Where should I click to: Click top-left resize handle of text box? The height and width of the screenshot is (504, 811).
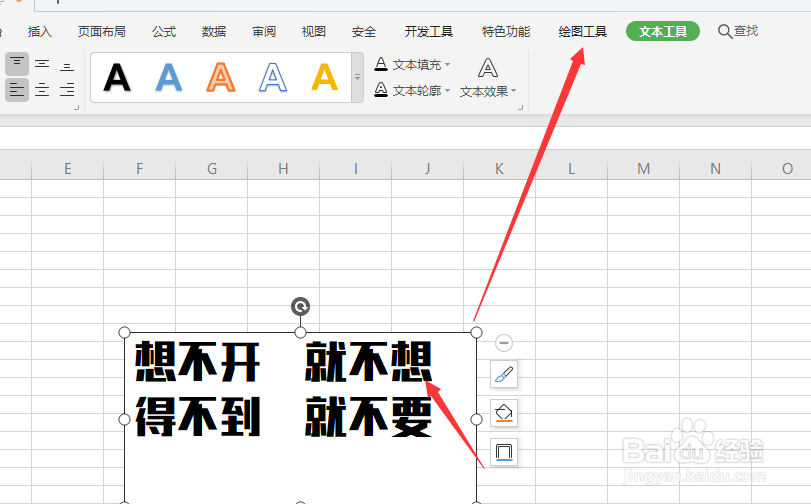[x=125, y=332]
